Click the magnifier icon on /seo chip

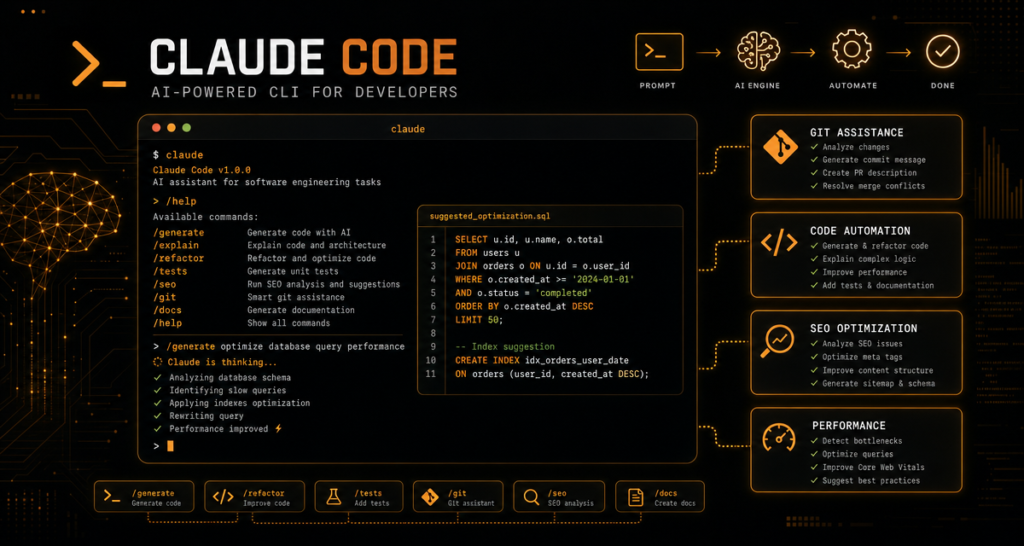[x=532, y=498]
